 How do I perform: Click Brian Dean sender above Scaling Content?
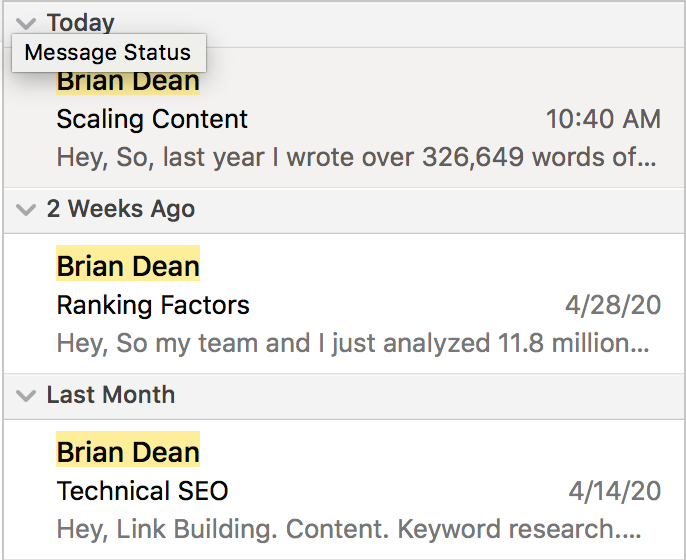coord(128,83)
